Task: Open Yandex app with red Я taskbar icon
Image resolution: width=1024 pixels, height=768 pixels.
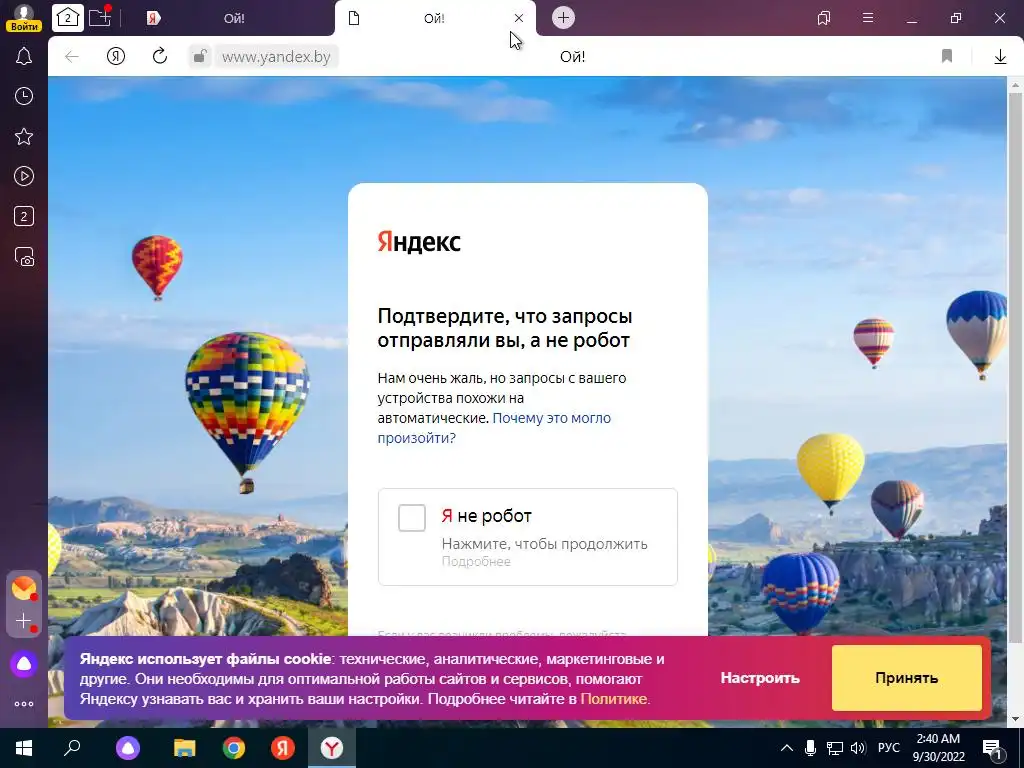Action: (283, 748)
